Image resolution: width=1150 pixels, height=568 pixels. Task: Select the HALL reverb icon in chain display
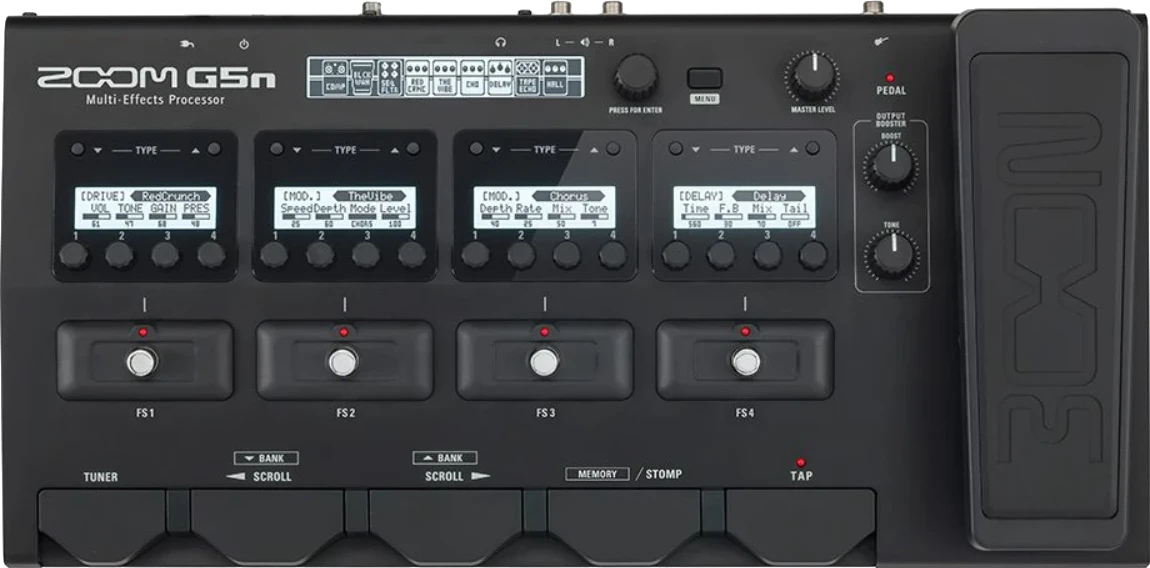(554, 78)
